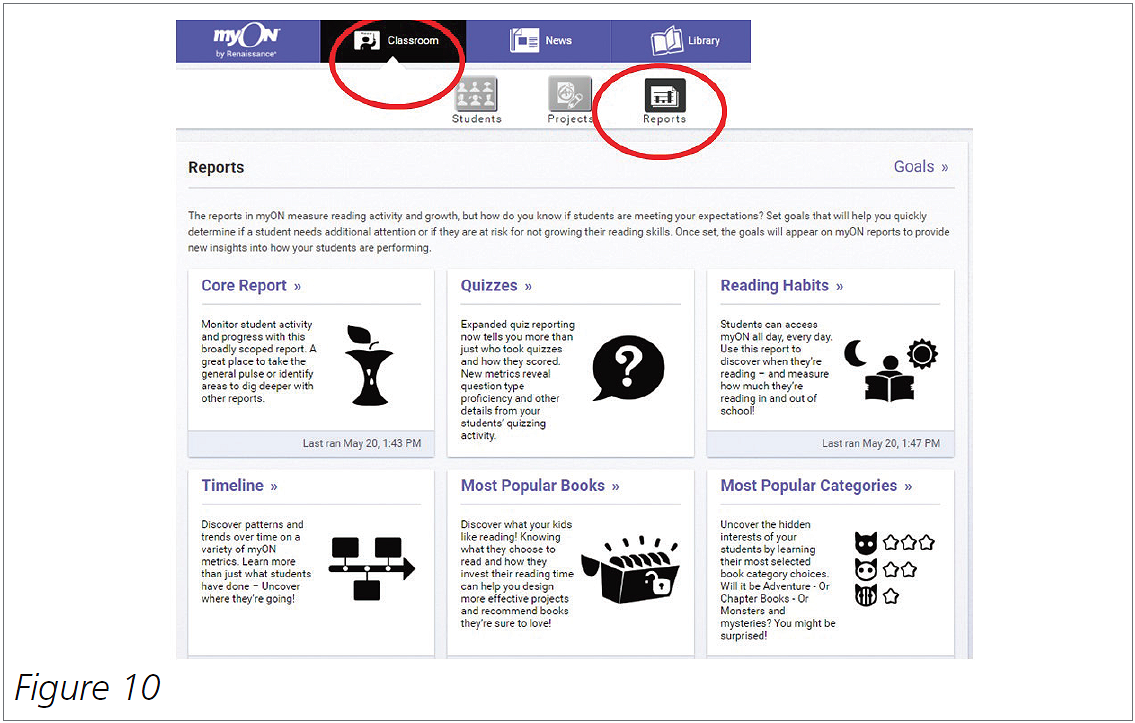1135x723 pixels.
Task: Open the Projects section icon
Action: click(x=570, y=94)
